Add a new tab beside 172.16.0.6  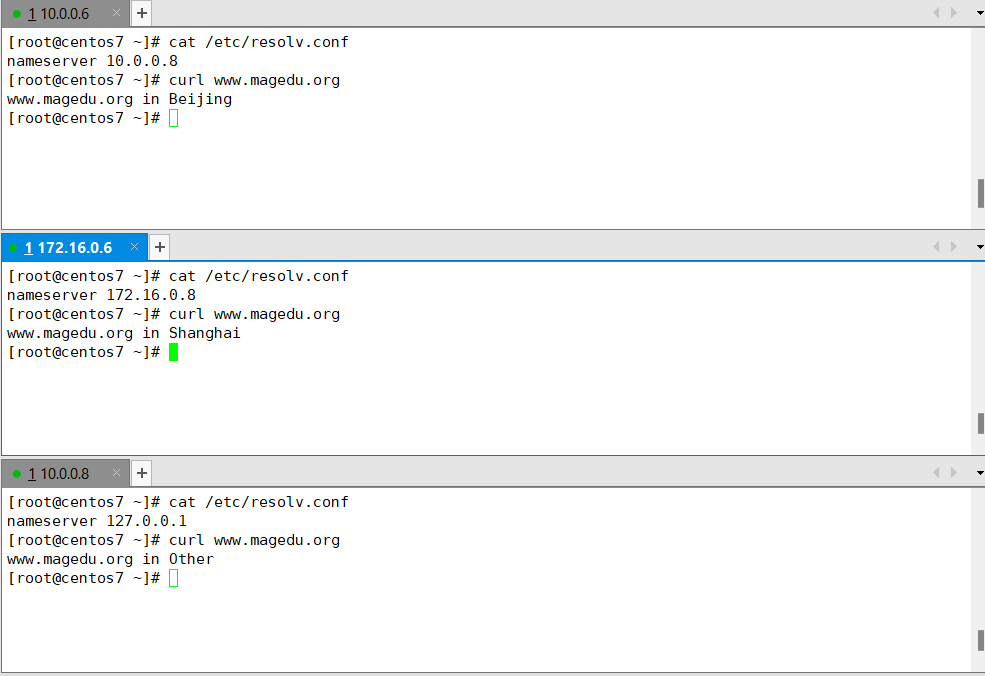(160, 248)
